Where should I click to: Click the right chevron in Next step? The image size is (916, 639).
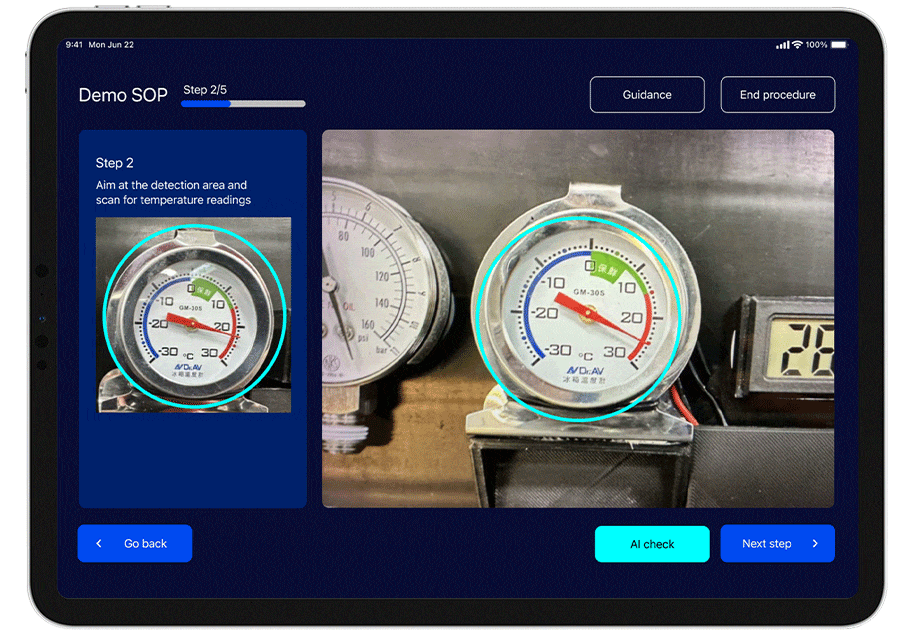815,543
